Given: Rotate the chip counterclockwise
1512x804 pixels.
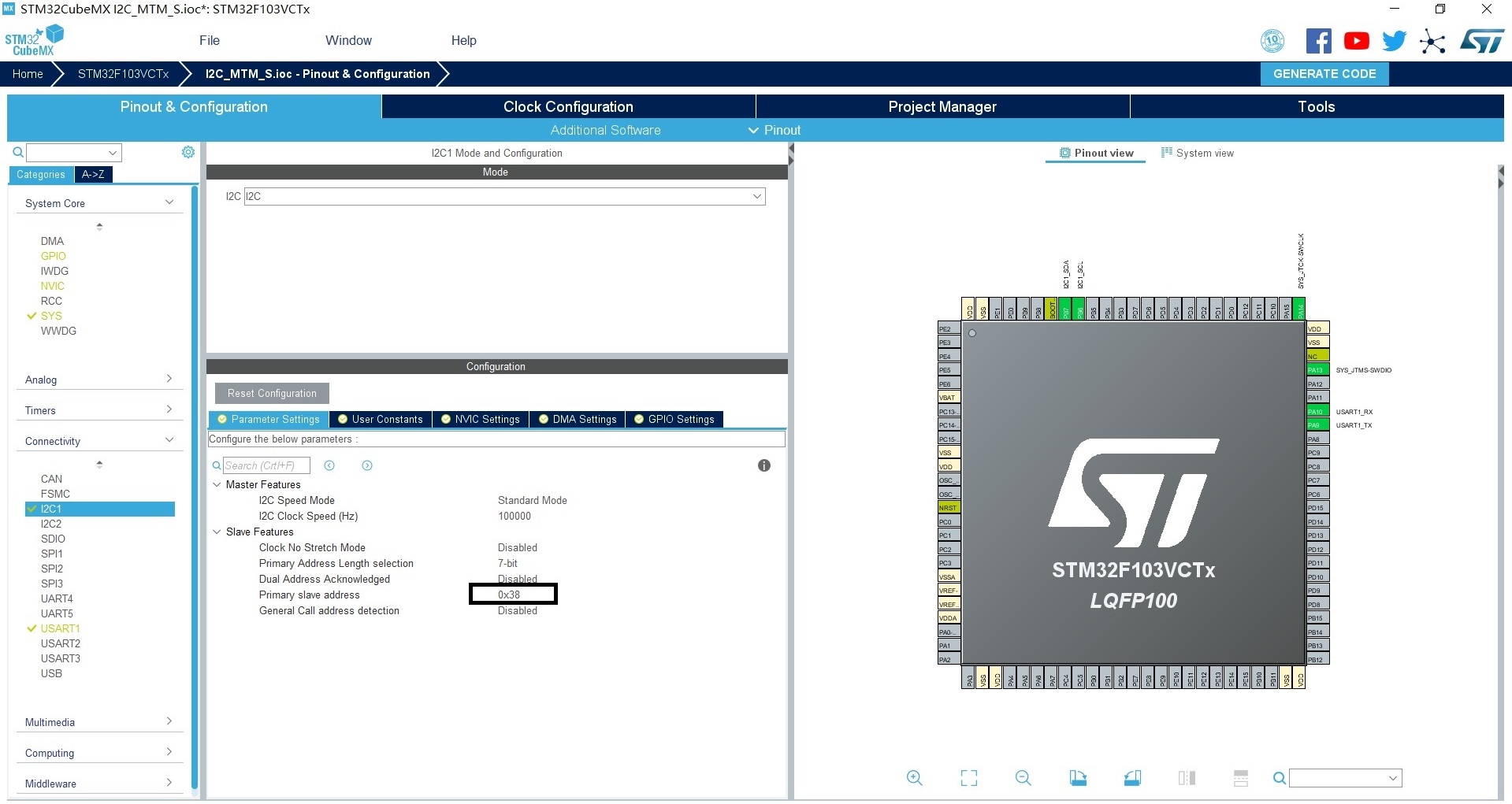Looking at the screenshot, I should tap(1132, 778).
